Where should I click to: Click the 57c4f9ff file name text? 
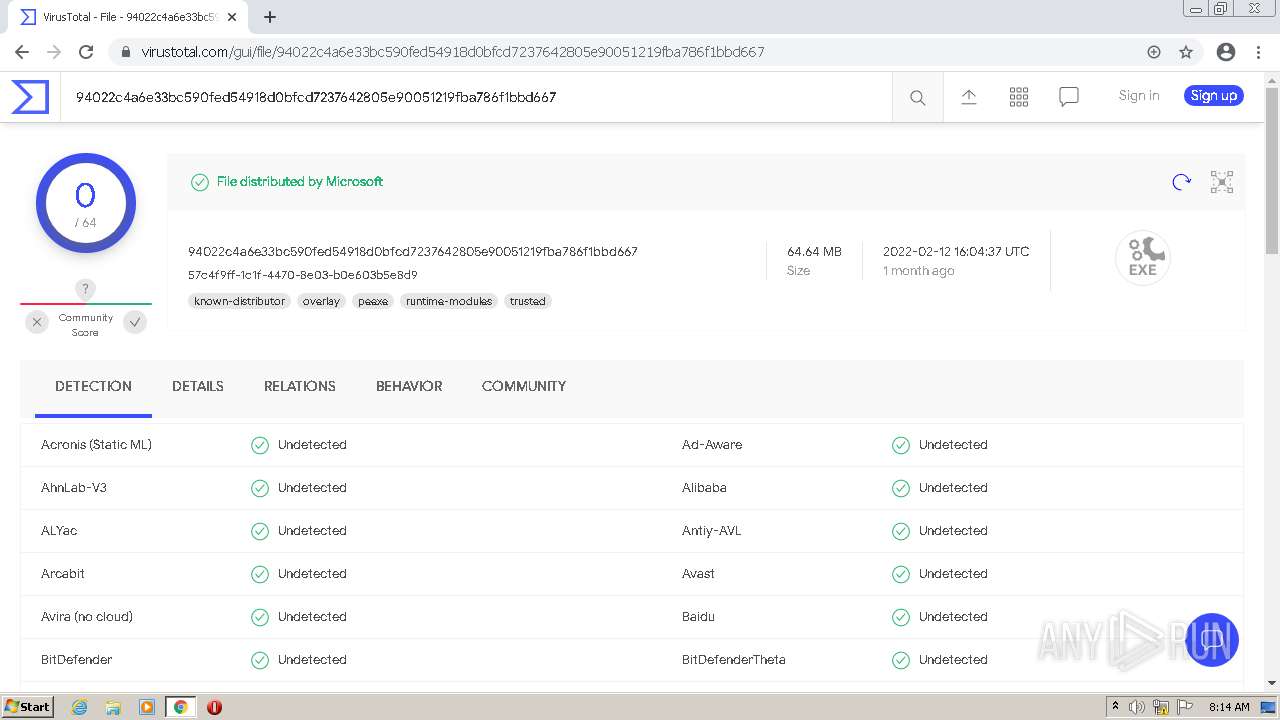[x=303, y=275]
